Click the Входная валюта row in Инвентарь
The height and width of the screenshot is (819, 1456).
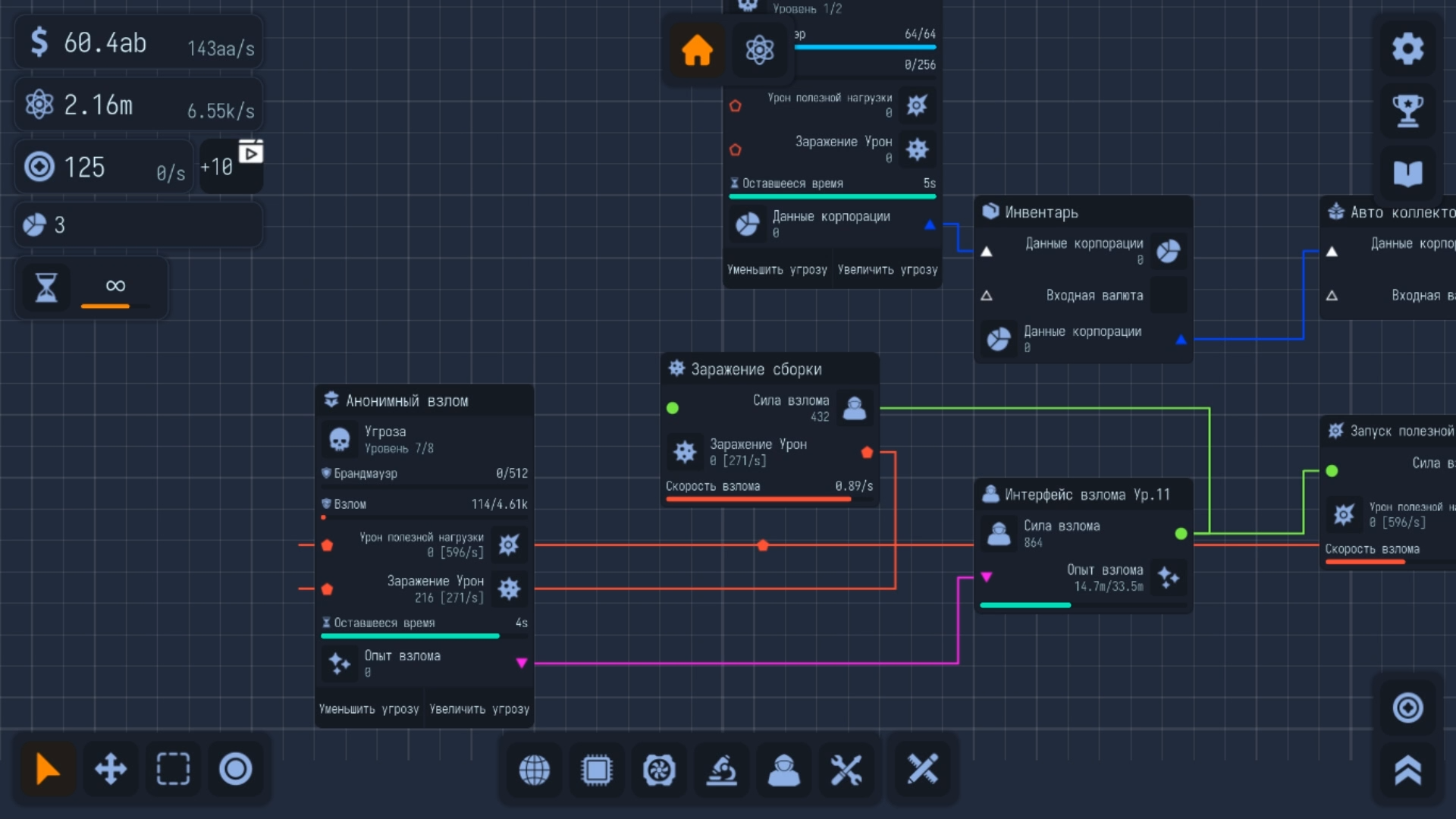(x=1083, y=295)
